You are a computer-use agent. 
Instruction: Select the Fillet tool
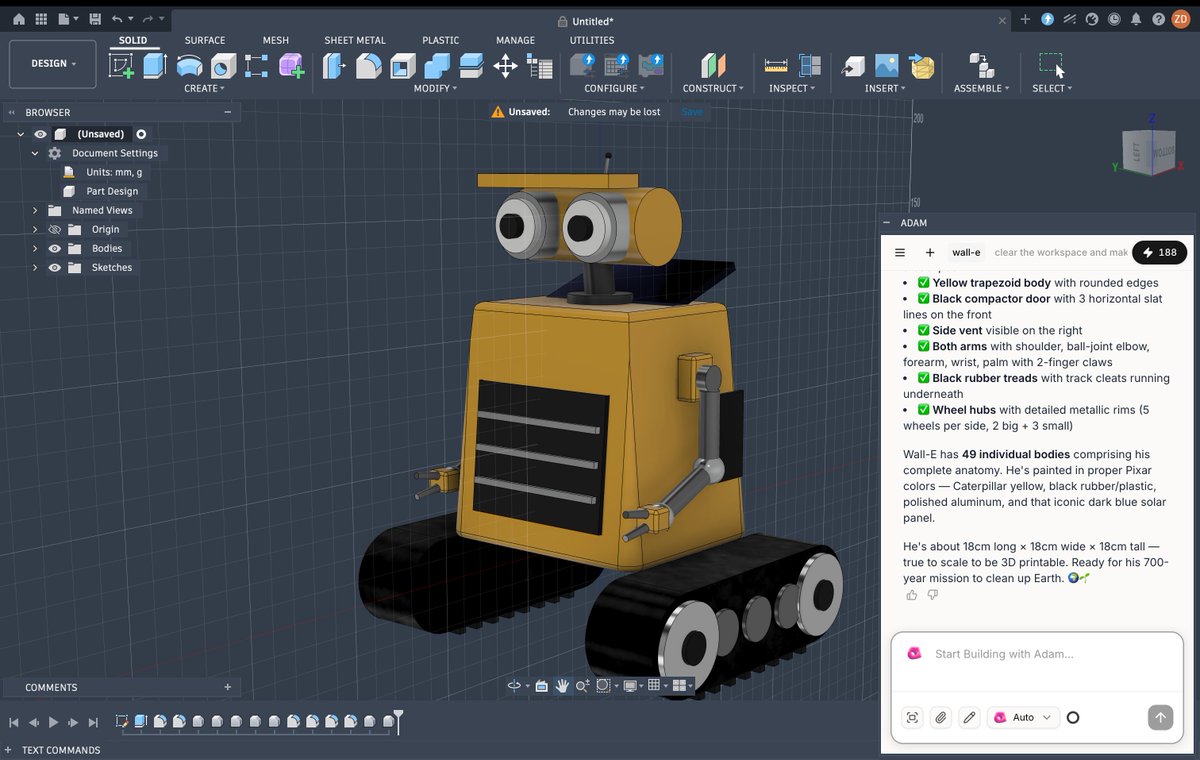pos(369,66)
